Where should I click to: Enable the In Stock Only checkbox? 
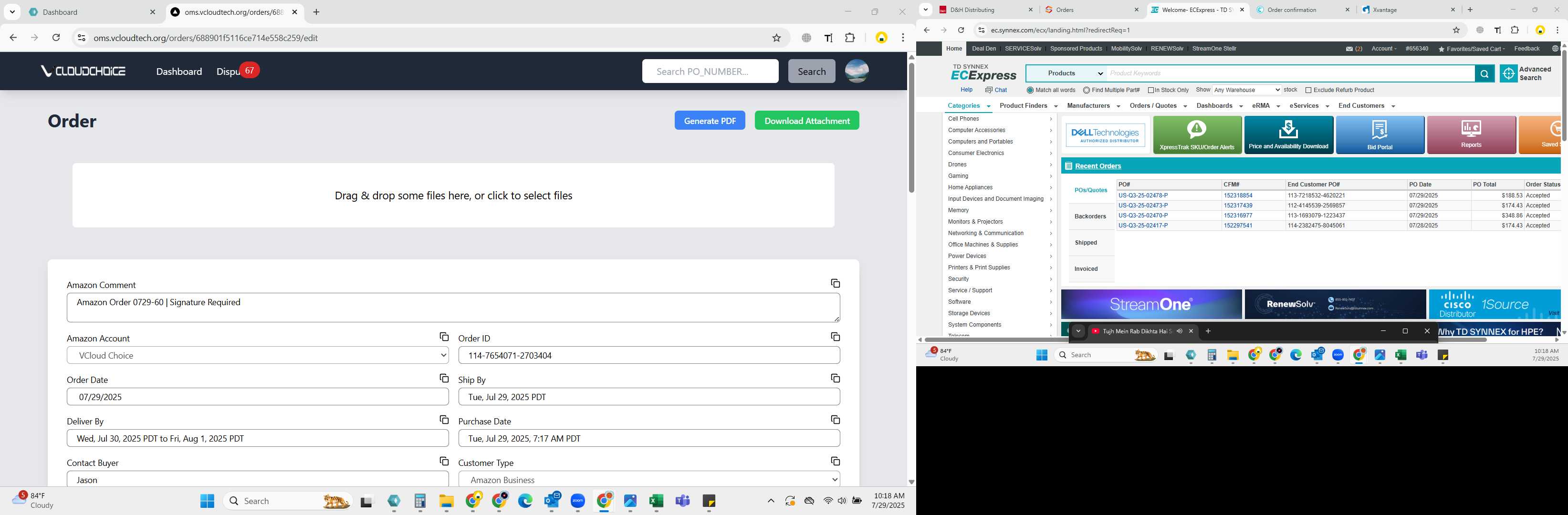(1151, 90)
